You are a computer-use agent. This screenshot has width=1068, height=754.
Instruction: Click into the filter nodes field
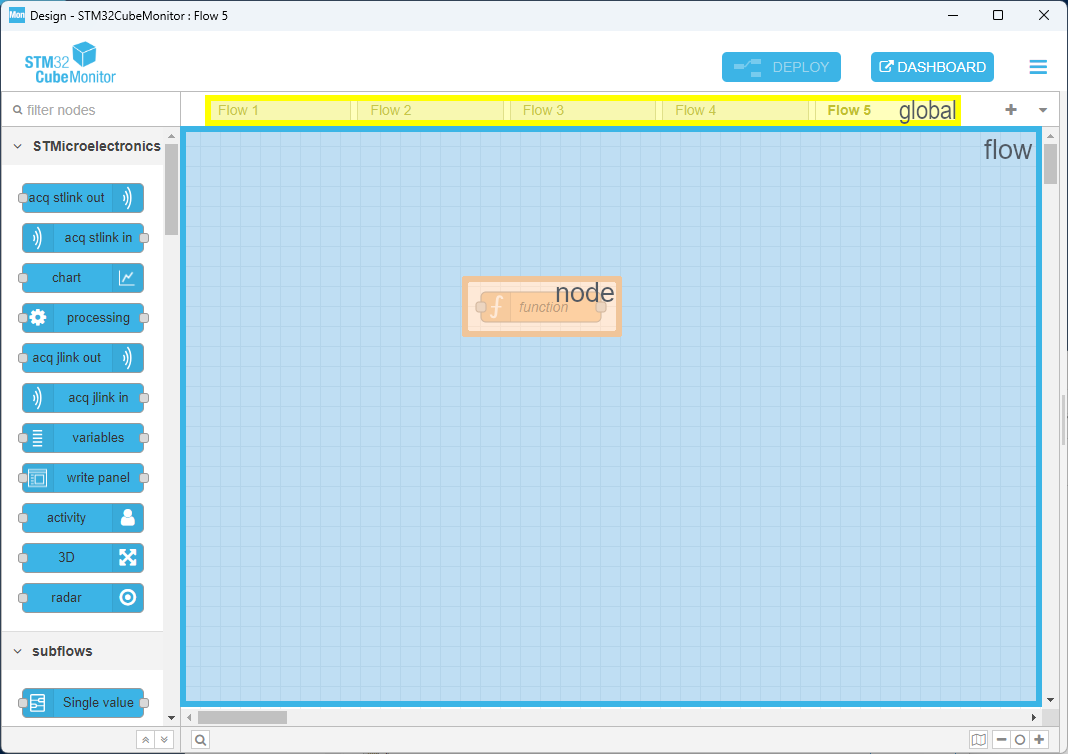[x=90, y=109]
